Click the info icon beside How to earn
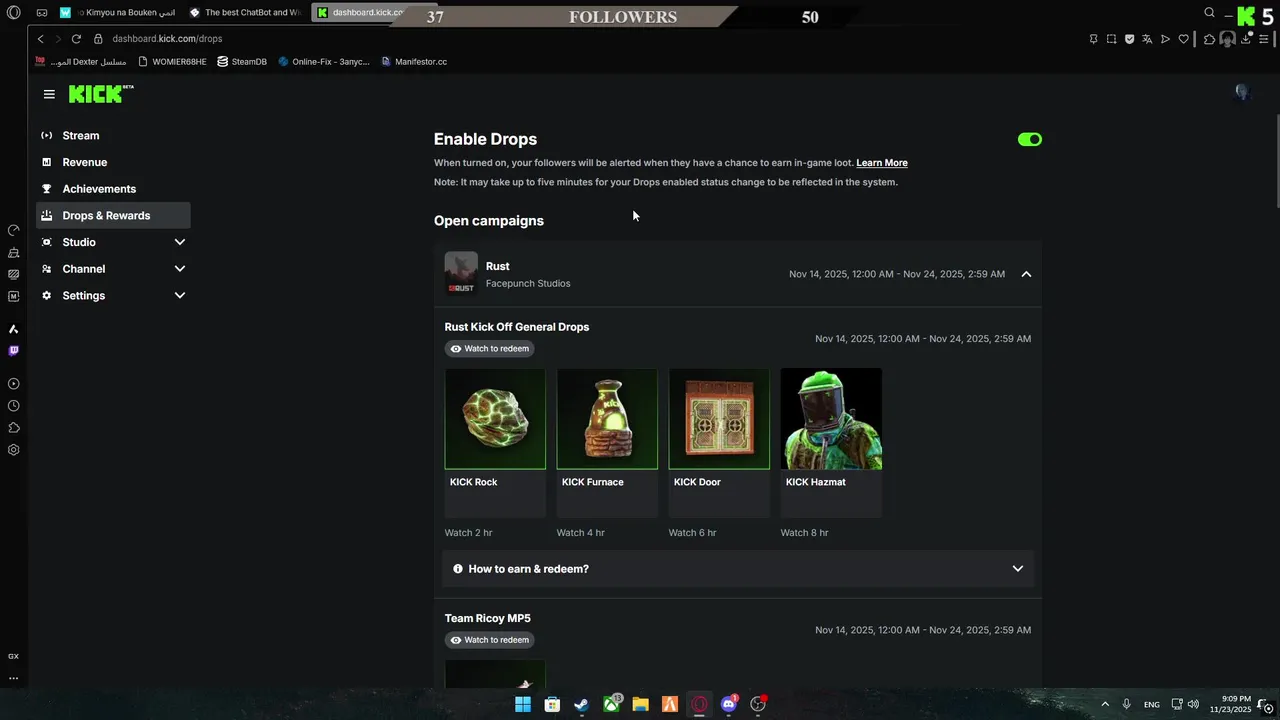Image resolution: width=1280 pixels, height=720 pixels. [x=458, y=569]
